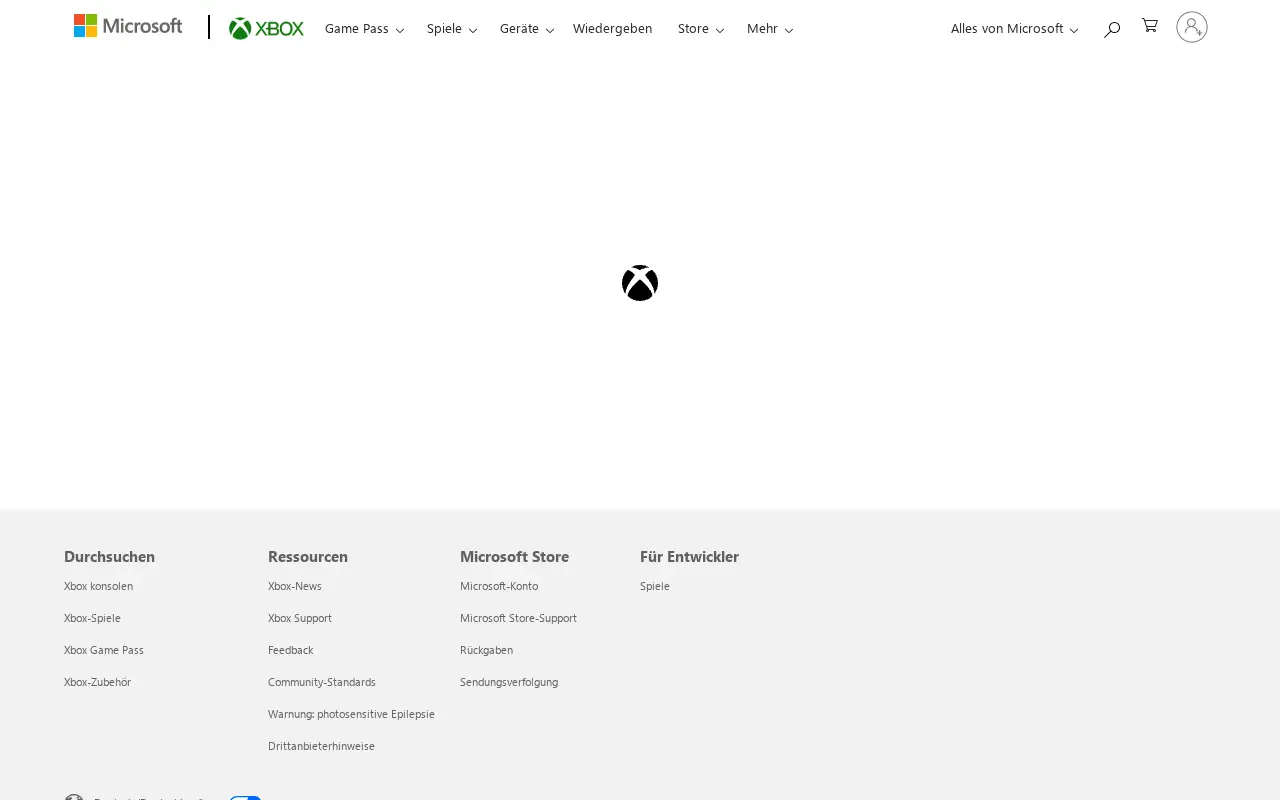Expand the Spiele dropdown menu

pyautogui.click(x=452, y=29)
